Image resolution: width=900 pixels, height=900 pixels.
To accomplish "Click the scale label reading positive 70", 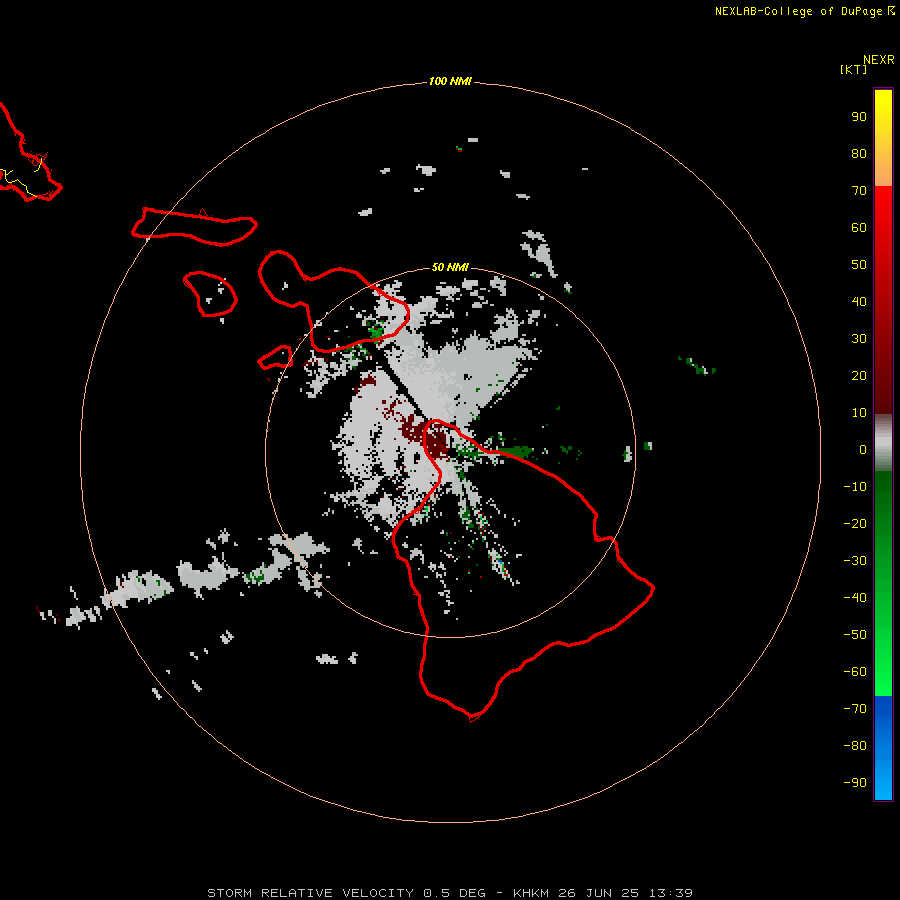I will tap(859, 191).
